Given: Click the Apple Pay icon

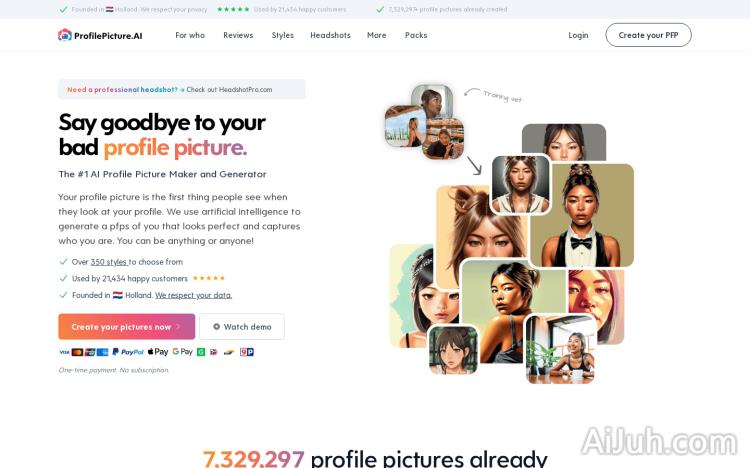Looking at the screenshot, I should click(158, 352).
